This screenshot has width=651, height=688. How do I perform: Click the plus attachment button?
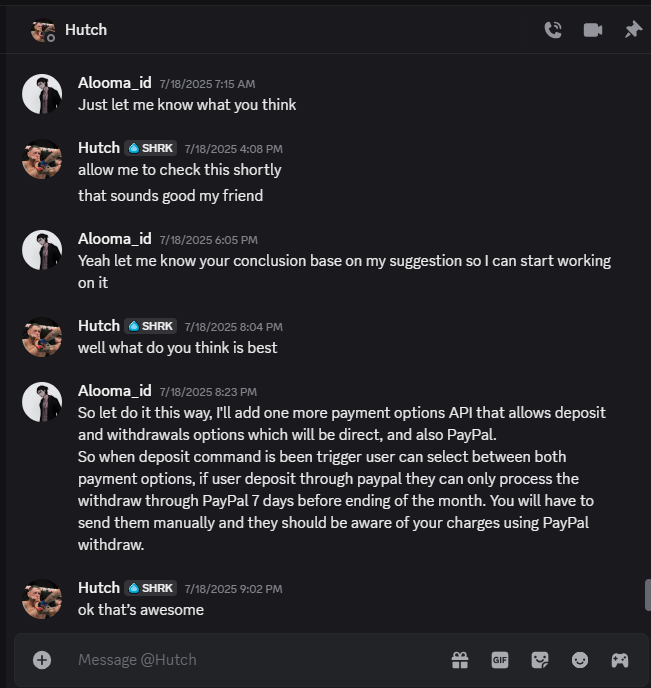[42, 659]
